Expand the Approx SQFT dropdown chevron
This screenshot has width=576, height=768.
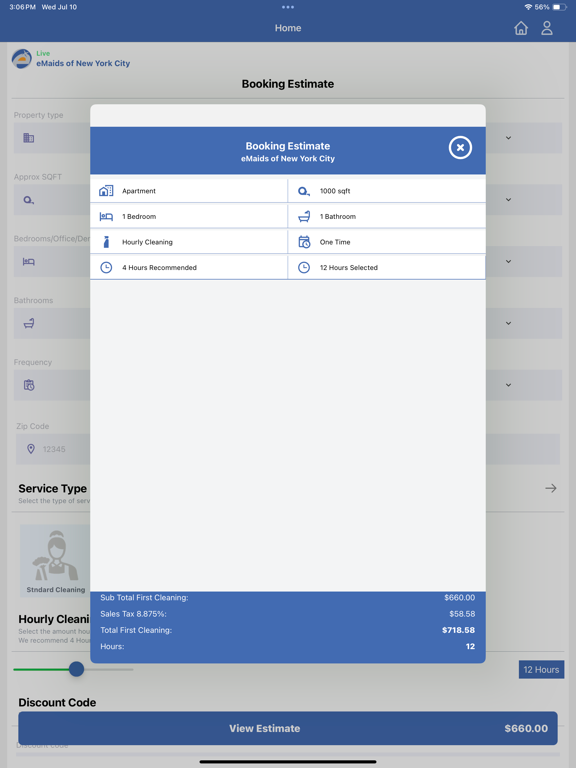pos(508,200)
